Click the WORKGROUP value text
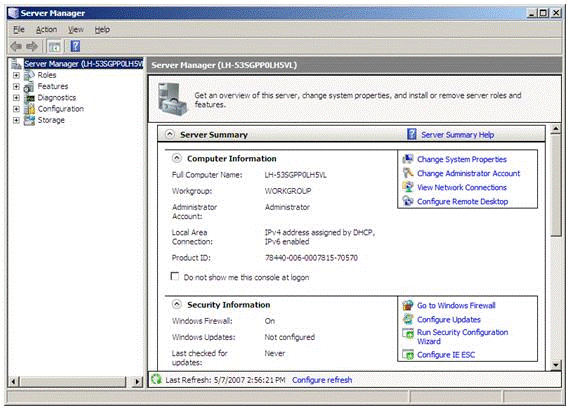Screen dimensions: 570x410 coord(288,191)
